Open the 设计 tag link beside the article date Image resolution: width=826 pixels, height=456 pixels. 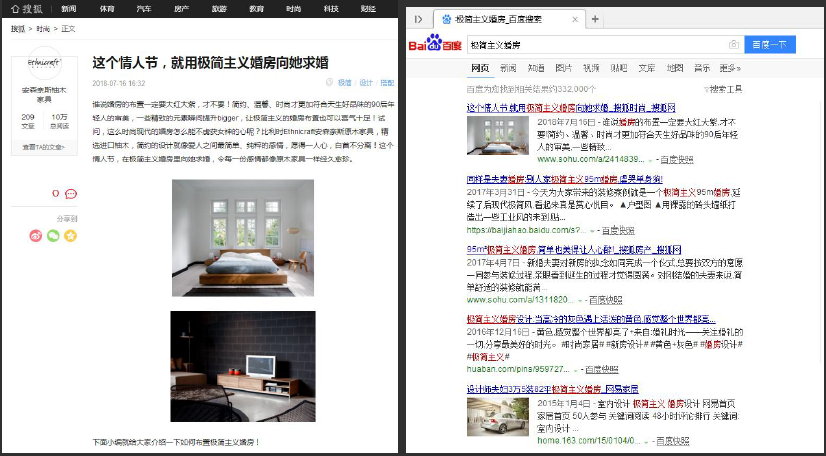(x=366, y=83)
